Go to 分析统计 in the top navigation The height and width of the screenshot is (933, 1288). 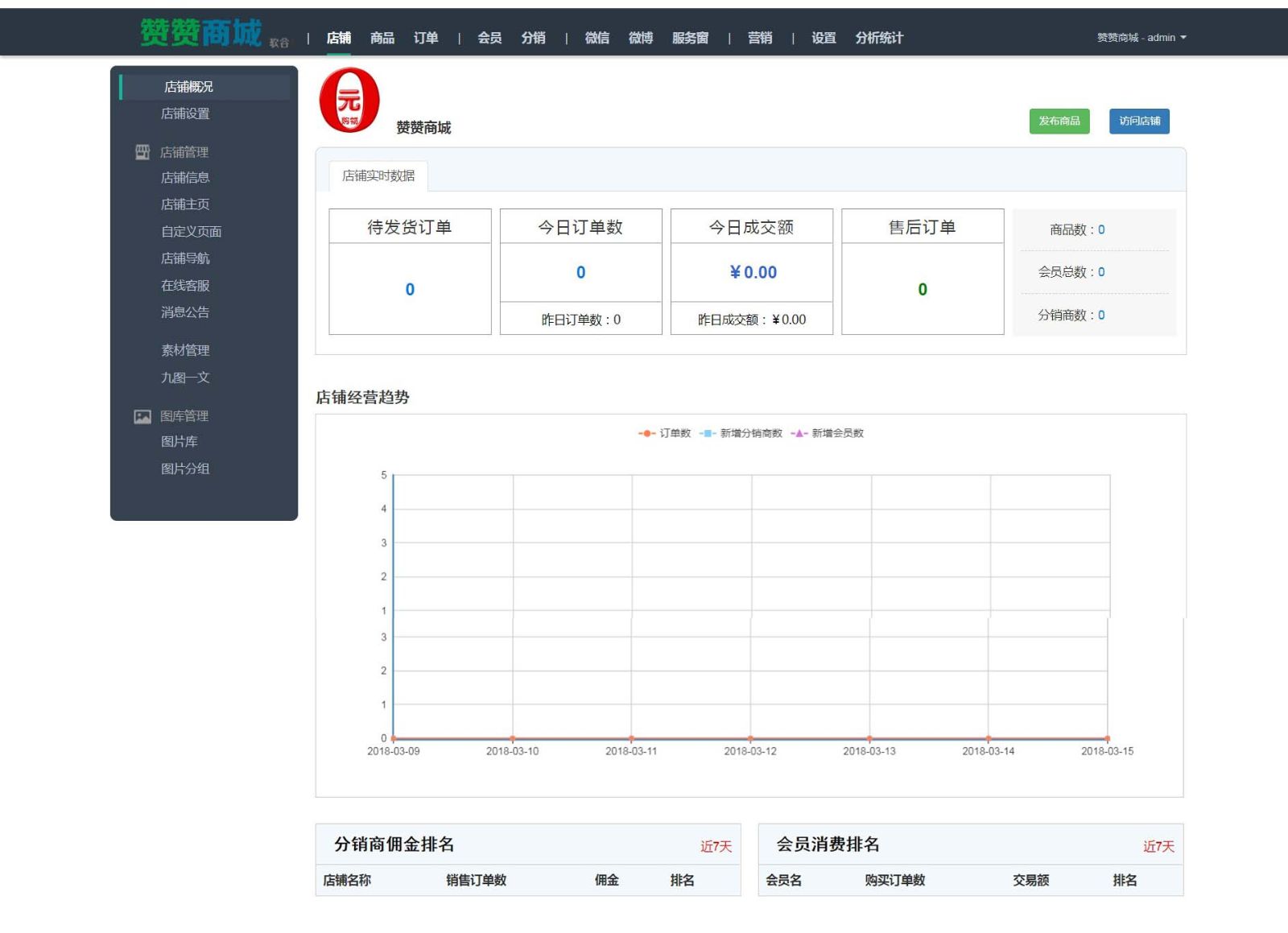[879, 38]
